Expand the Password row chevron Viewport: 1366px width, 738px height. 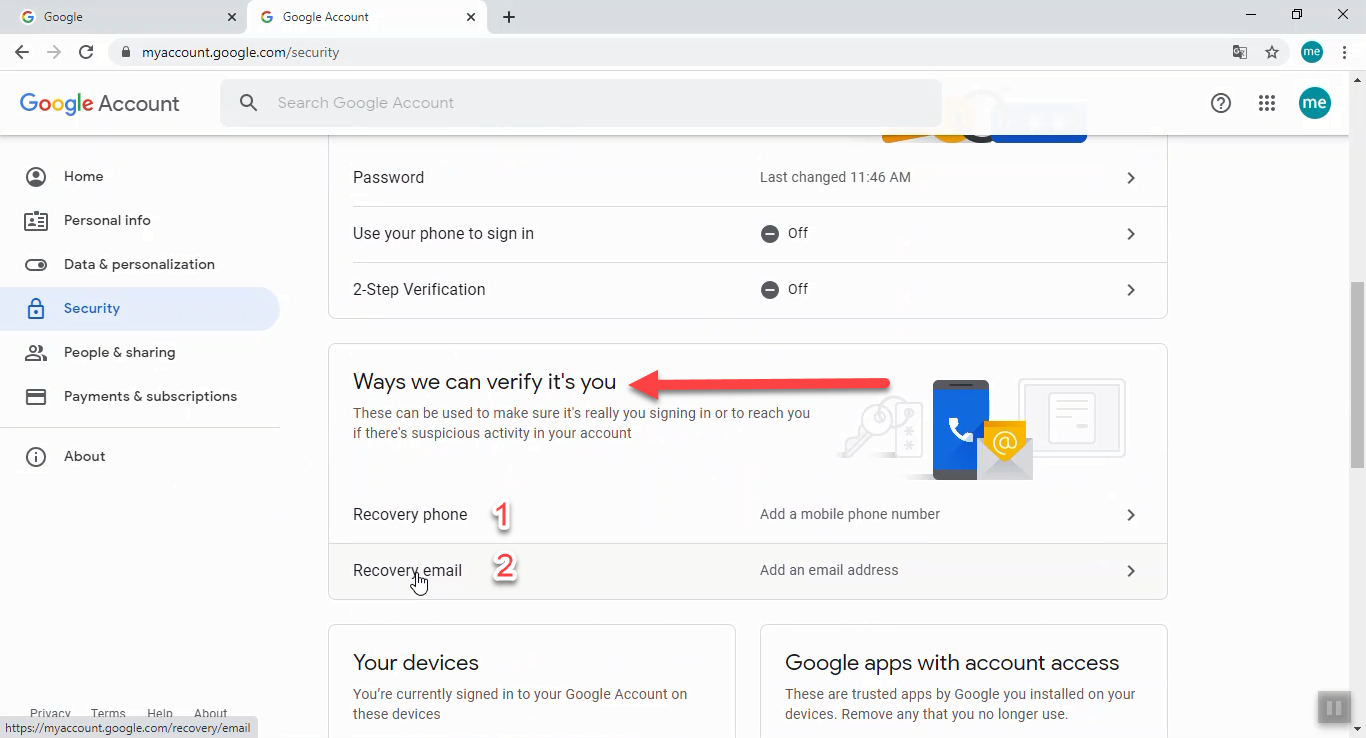point(1131,178)
